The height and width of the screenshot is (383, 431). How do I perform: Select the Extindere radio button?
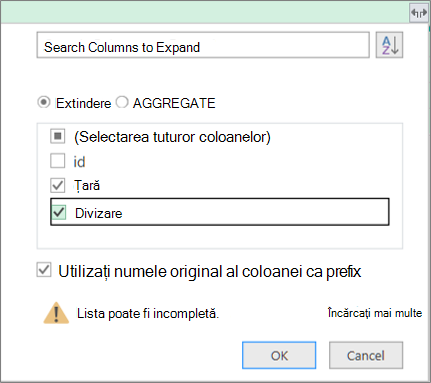tap(44, 102)
